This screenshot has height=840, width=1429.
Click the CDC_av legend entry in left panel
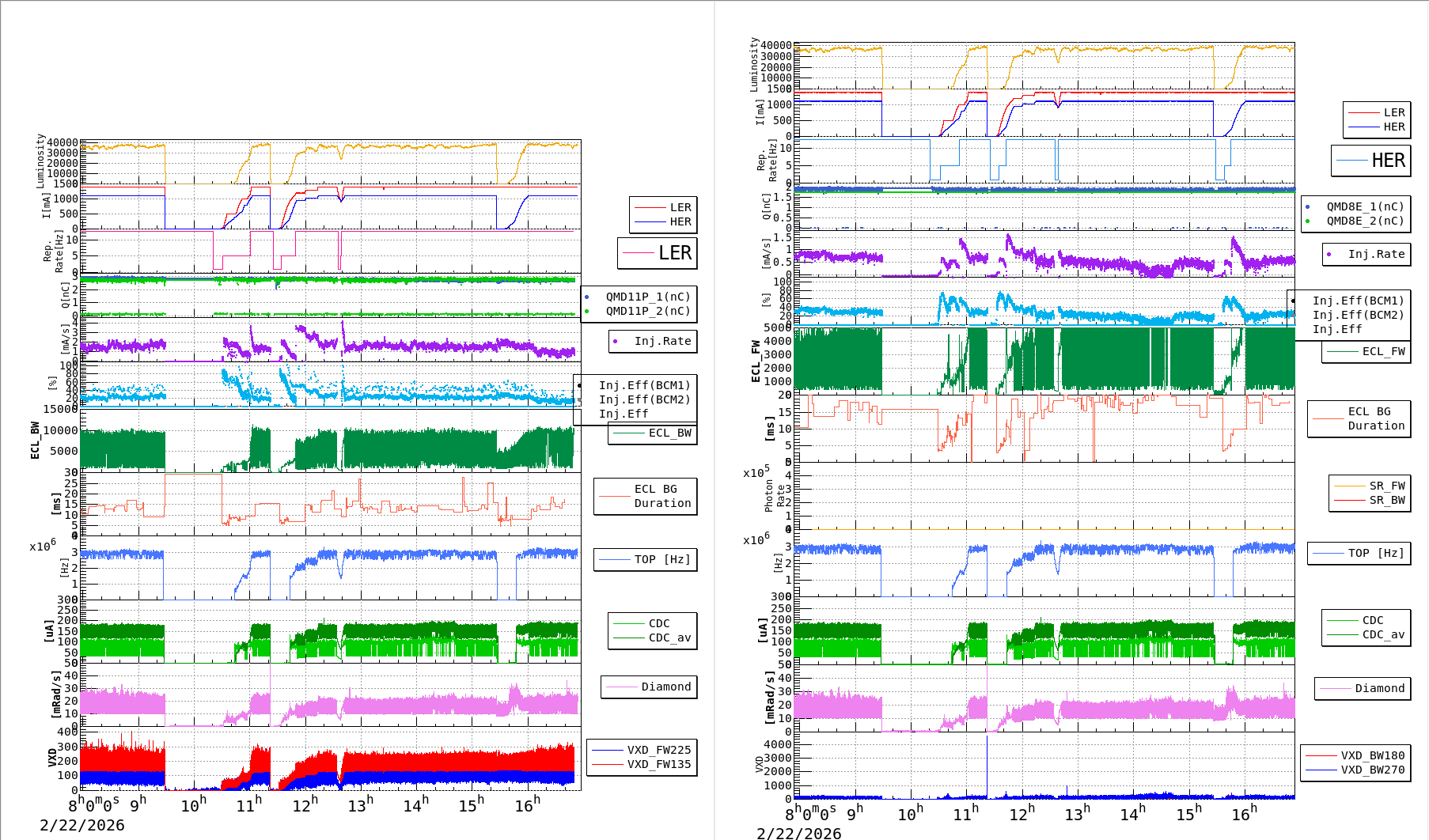pos(653,638)
